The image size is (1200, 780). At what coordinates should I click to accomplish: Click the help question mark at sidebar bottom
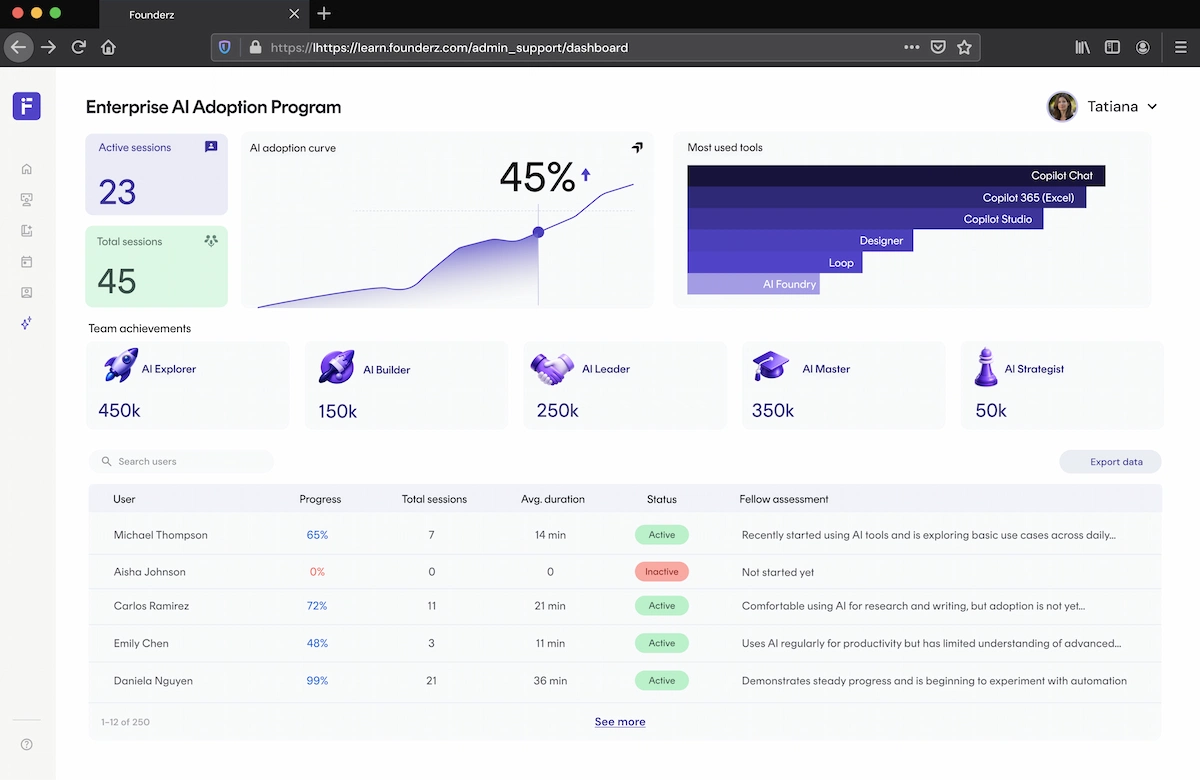click(x=26, y=745)
